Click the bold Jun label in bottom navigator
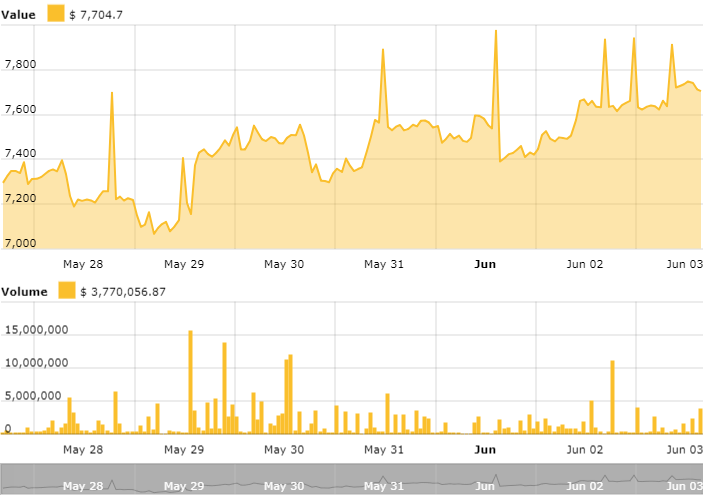703x500 pixels. tap(485, 486)
